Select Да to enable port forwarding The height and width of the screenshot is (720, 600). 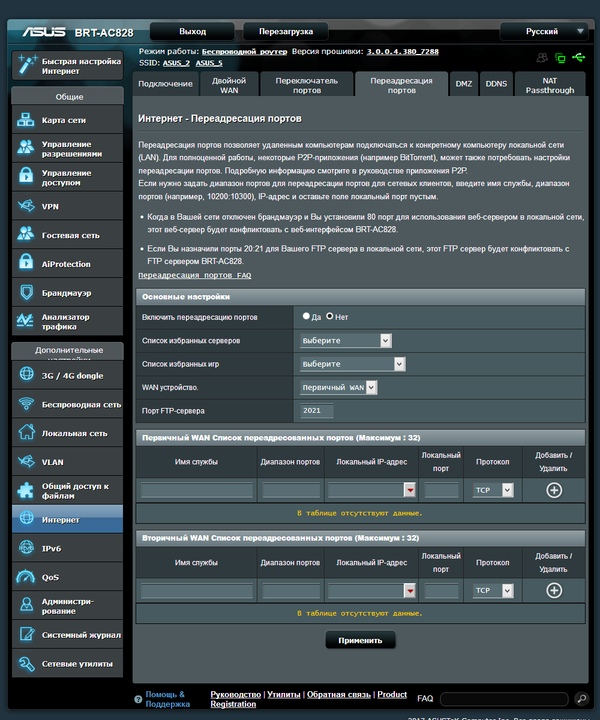[306, 316]
